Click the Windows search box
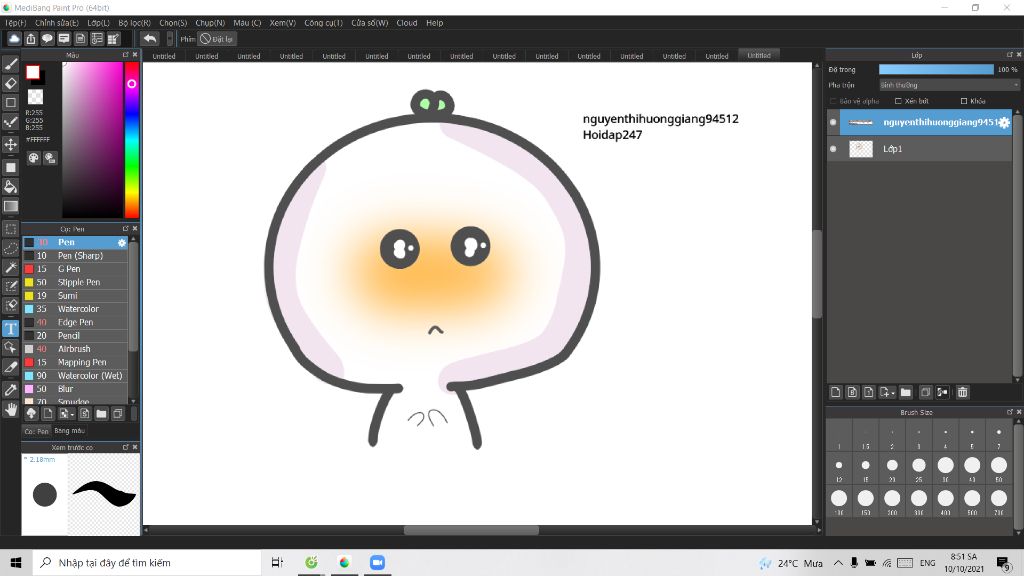Screen dimensions: 1024x576 click(x=146, y=562)
